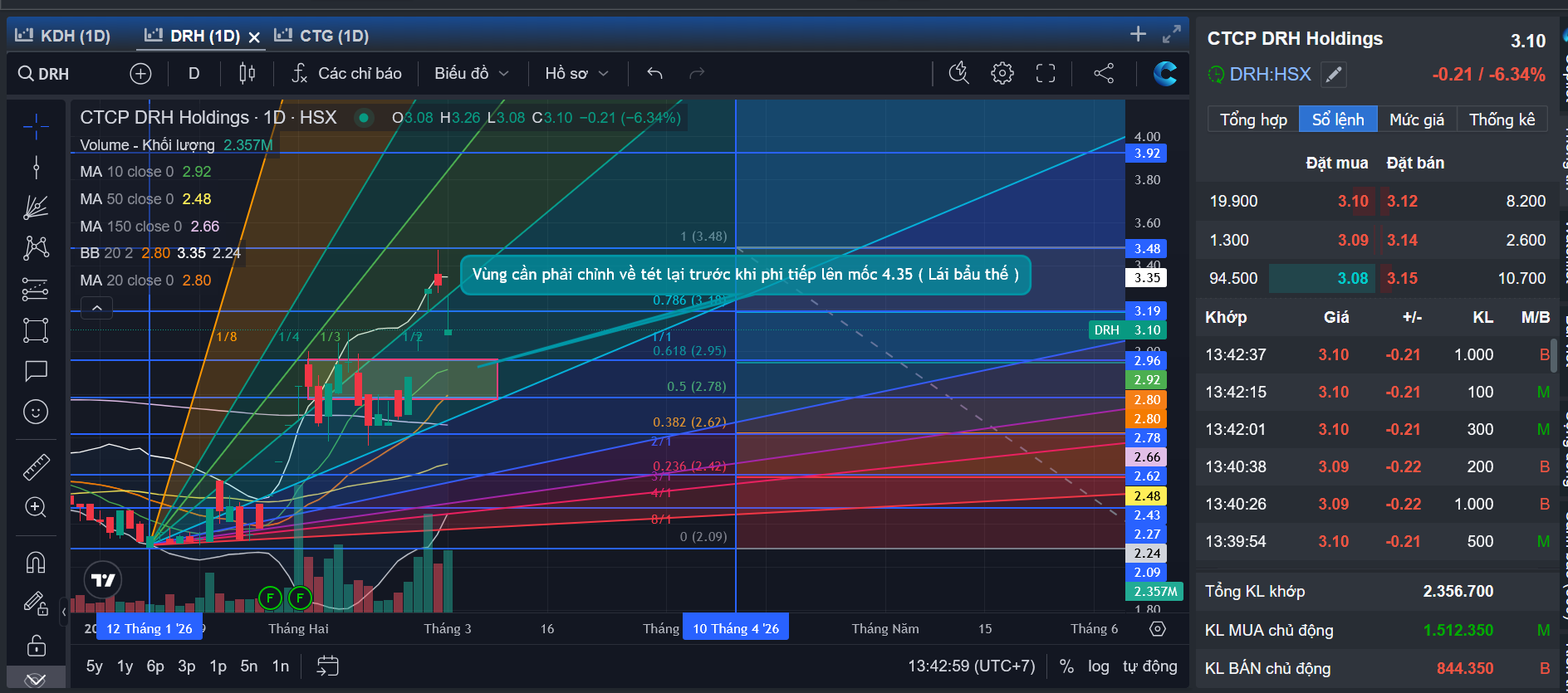Set time range to 3p
This screenshot has height=693, width=1568.
[x=187, y=666]
